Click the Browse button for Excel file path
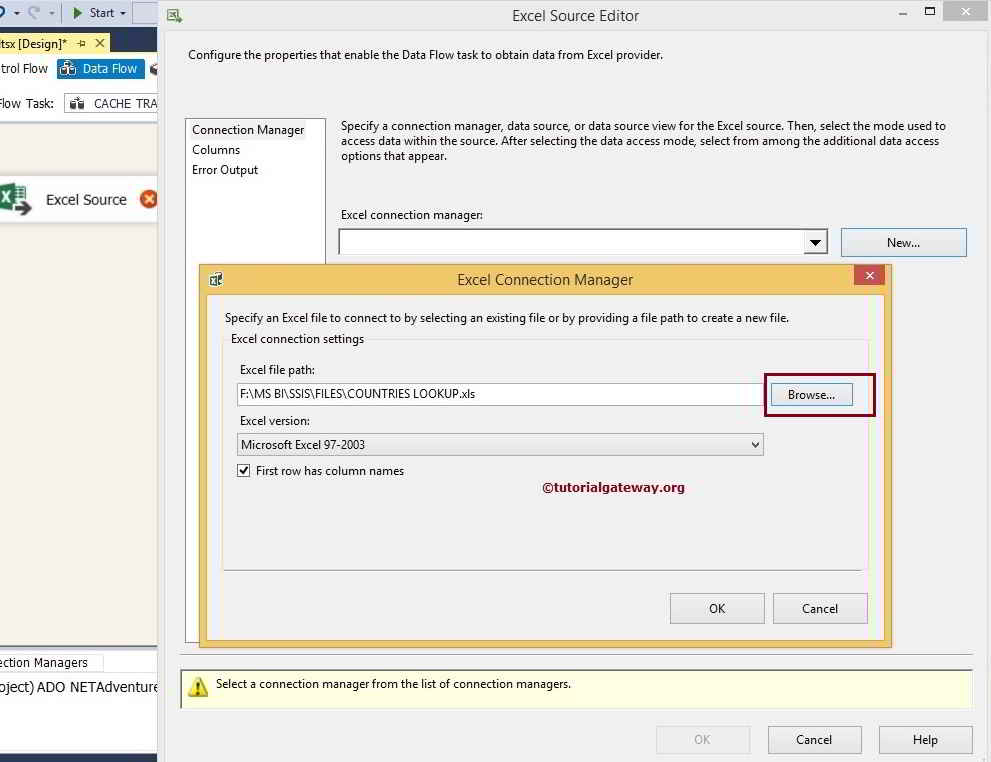991x762 pixels. coord(810,394)
